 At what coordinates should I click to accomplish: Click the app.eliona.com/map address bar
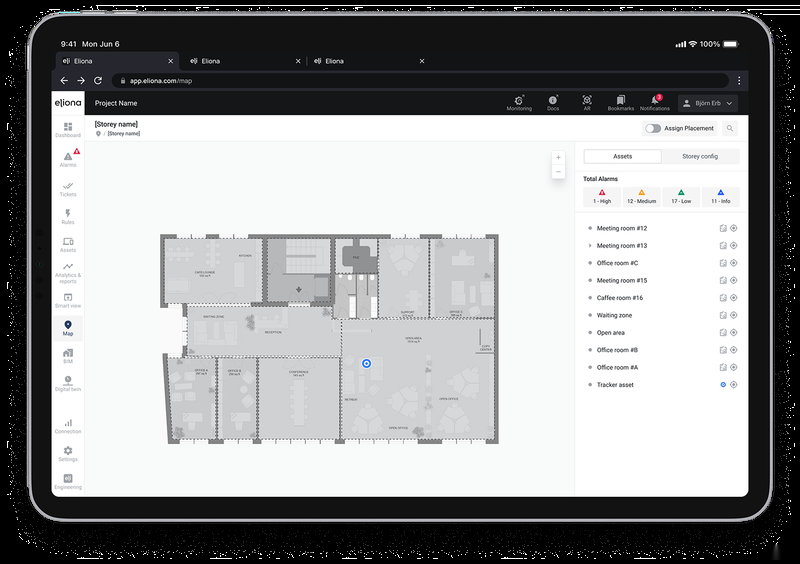point(420,81)
